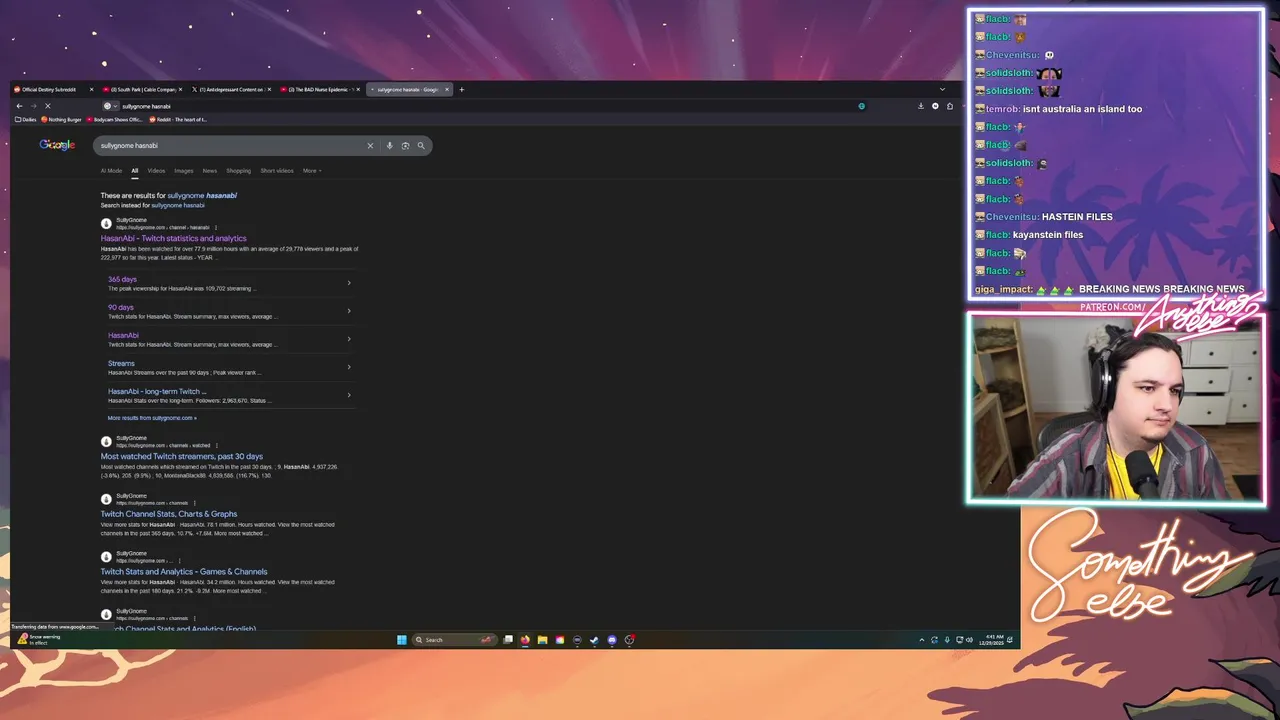This screenshot has height=720, width=1280.
Task: Show hidden system tray icons chevron
Action: click(x=922, y=640)
